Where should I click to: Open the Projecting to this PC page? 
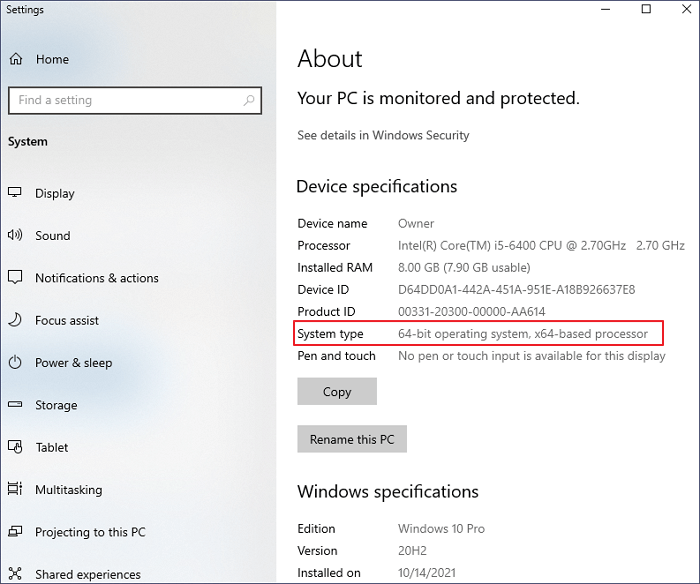point(90,532)
